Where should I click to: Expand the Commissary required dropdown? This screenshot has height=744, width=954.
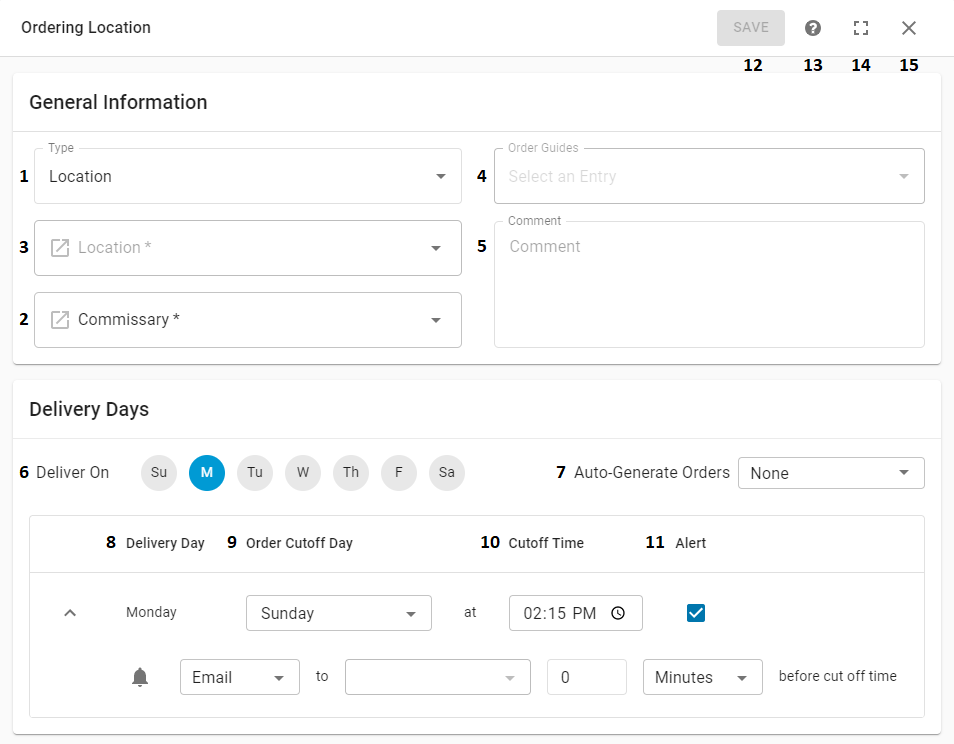pos(436,321)
